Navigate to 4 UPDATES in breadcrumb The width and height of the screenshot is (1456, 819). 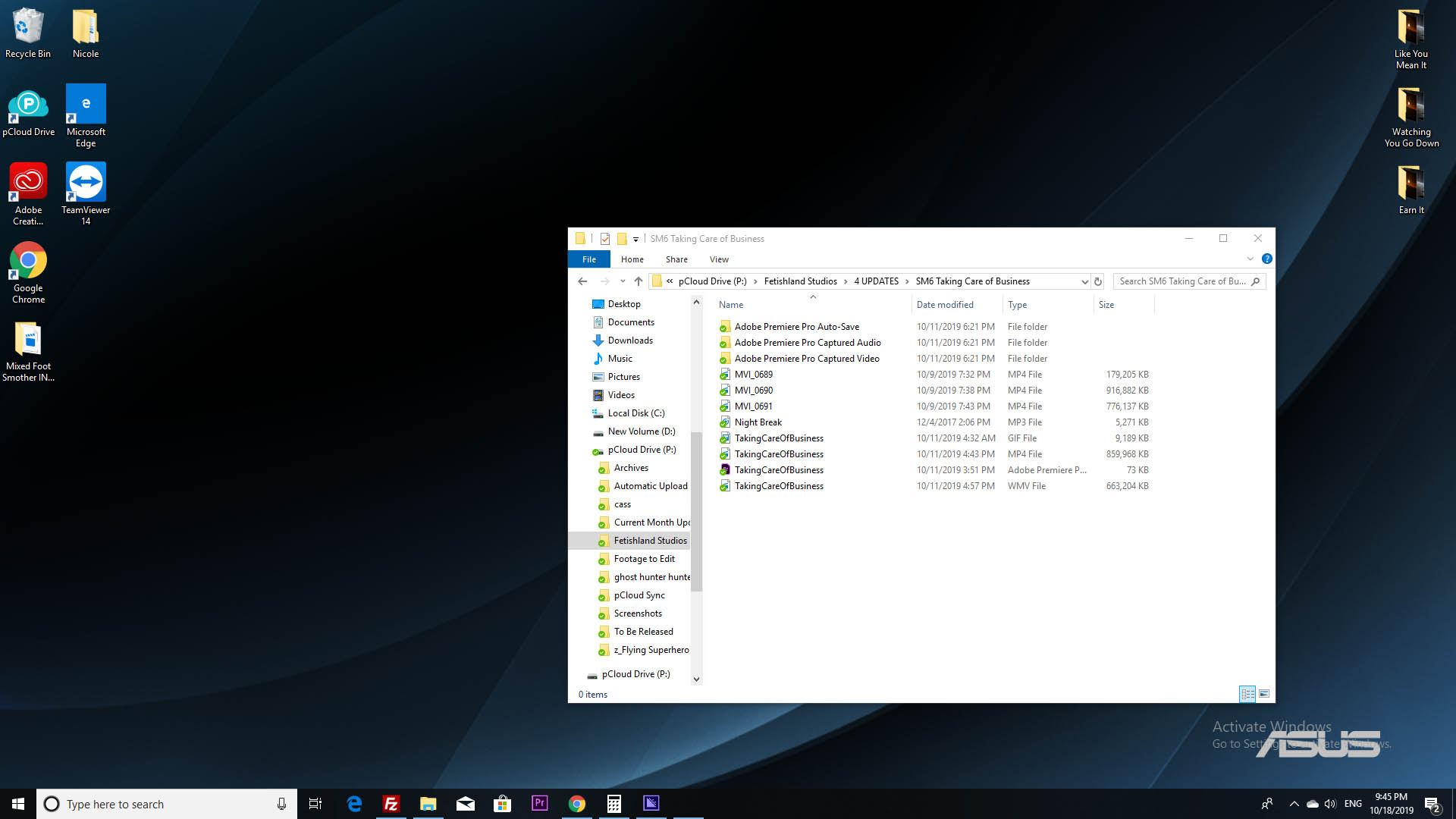[x=876, y=281]
